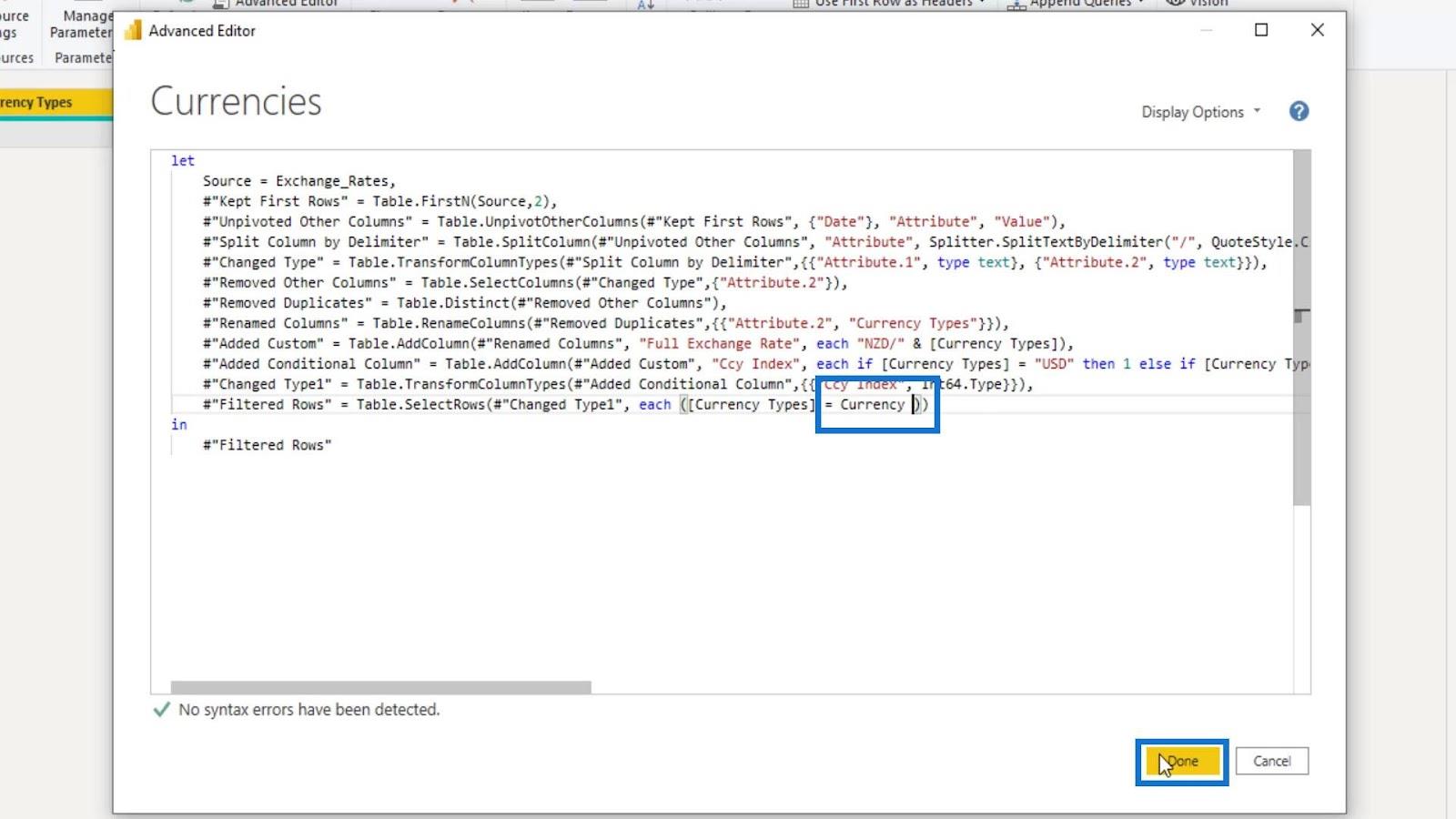
Task: Maximize the Advanced Editor window
Action: click(x=1261, y=30)
